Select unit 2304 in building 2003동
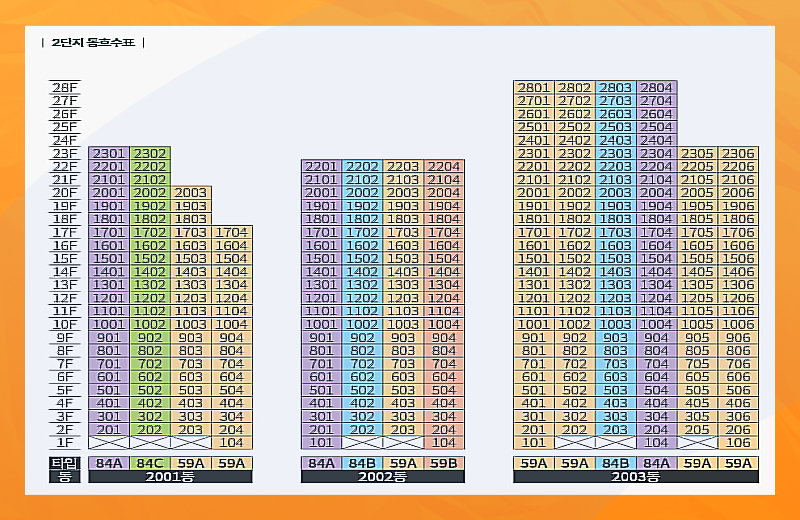The height and width of the screenshot is (520, 800). point(656,153)
